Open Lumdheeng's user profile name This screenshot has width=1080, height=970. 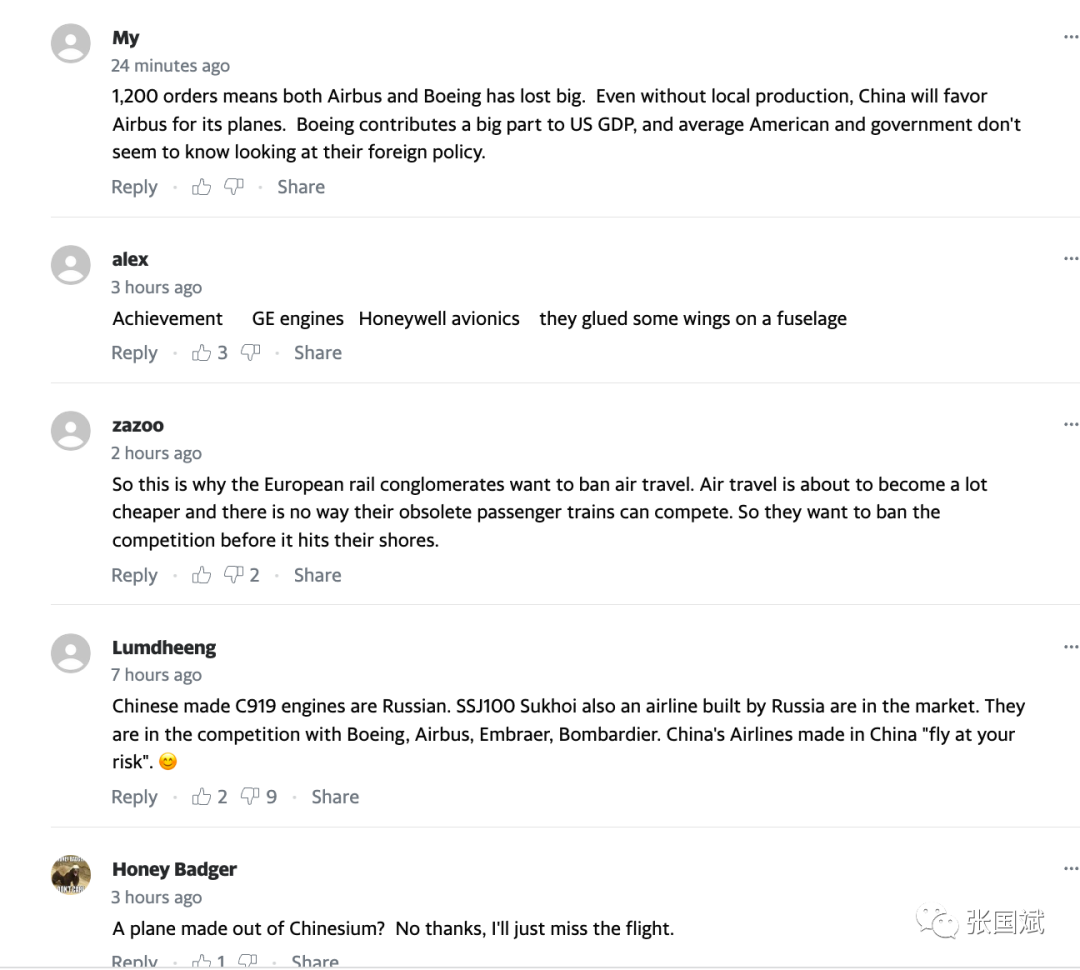click(164, 648)
